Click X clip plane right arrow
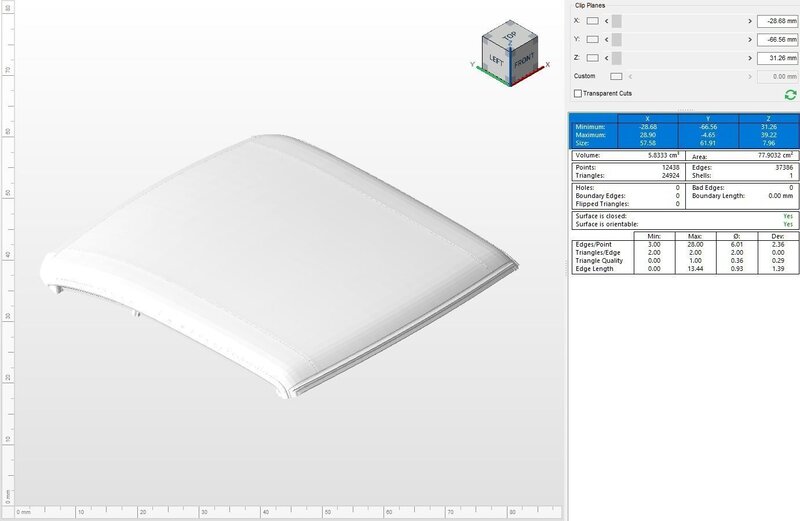Image resolution: width=800 pixels, height=521 pixels. click(x=749, y=20)
